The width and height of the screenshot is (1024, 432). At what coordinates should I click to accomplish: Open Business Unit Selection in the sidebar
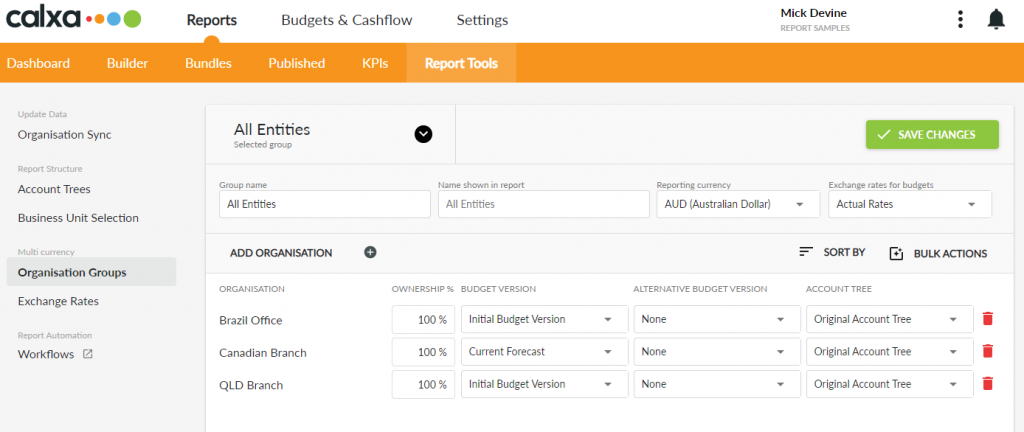tap(78, 218)
